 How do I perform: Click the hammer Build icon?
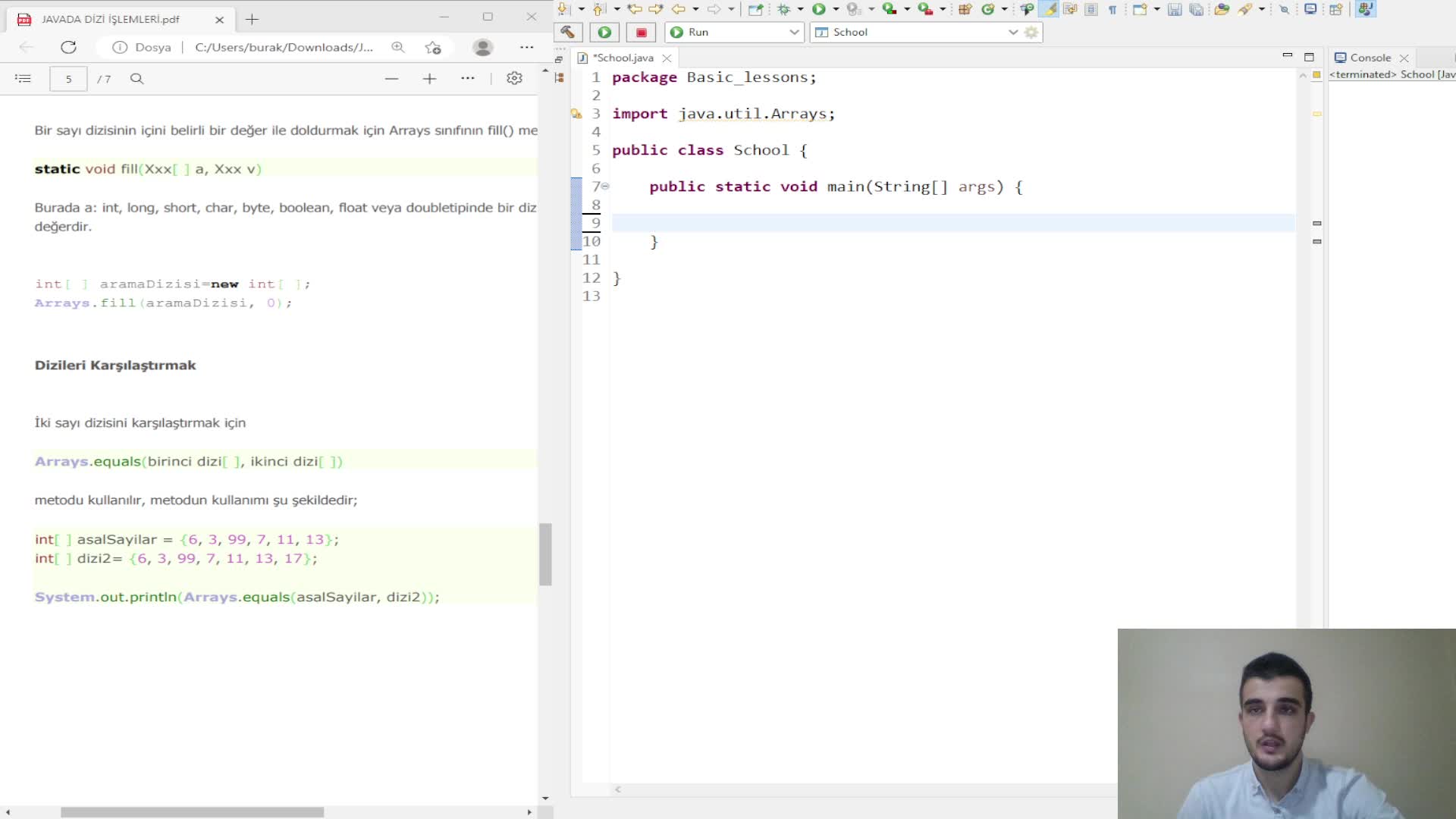click(x=567, y=32)
